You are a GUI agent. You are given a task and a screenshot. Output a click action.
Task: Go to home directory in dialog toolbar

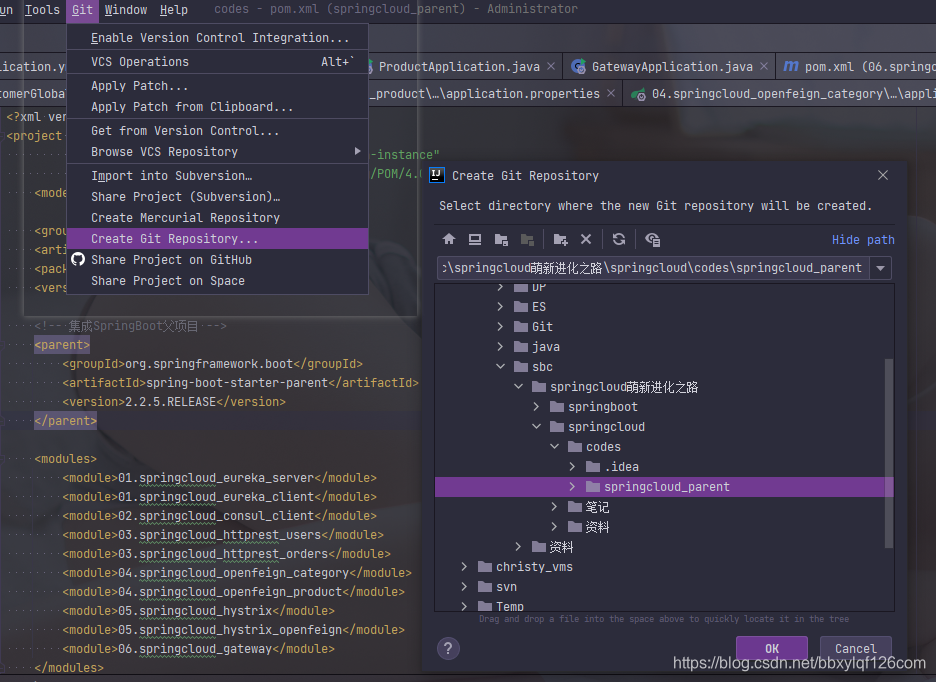click(x=449, y=239)
